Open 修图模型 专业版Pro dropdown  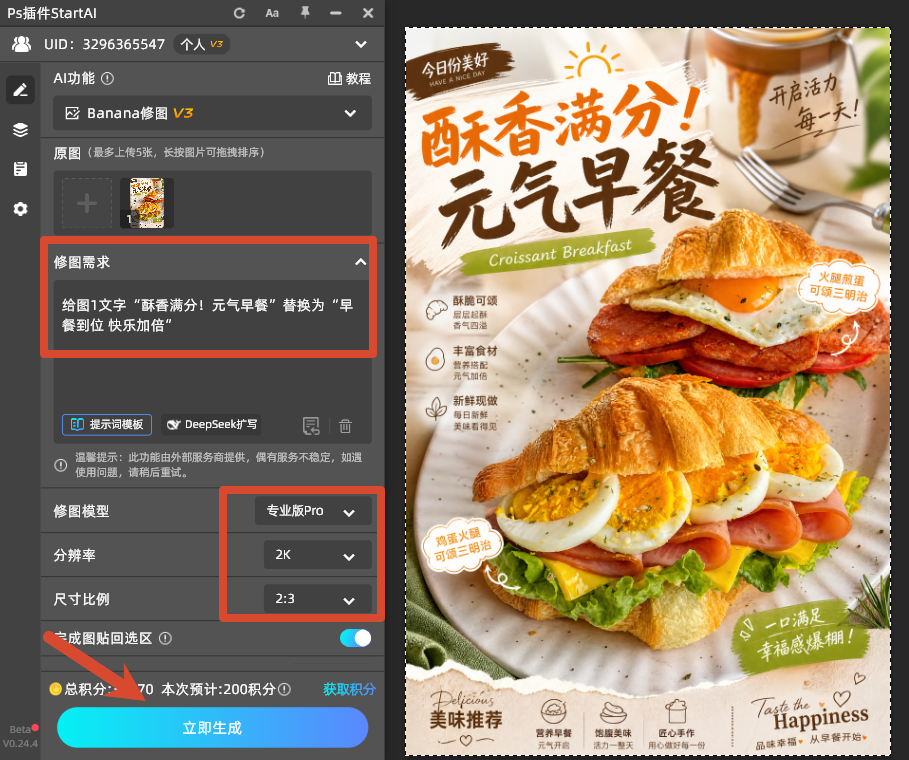[313, 511]
